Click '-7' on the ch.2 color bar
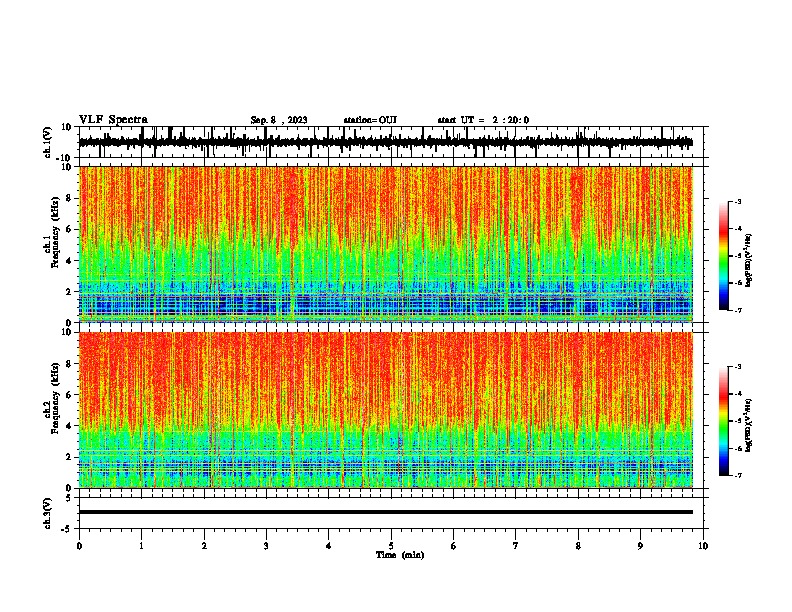Image resolution: width=792 pixels, height=612 pixels. 738,476
